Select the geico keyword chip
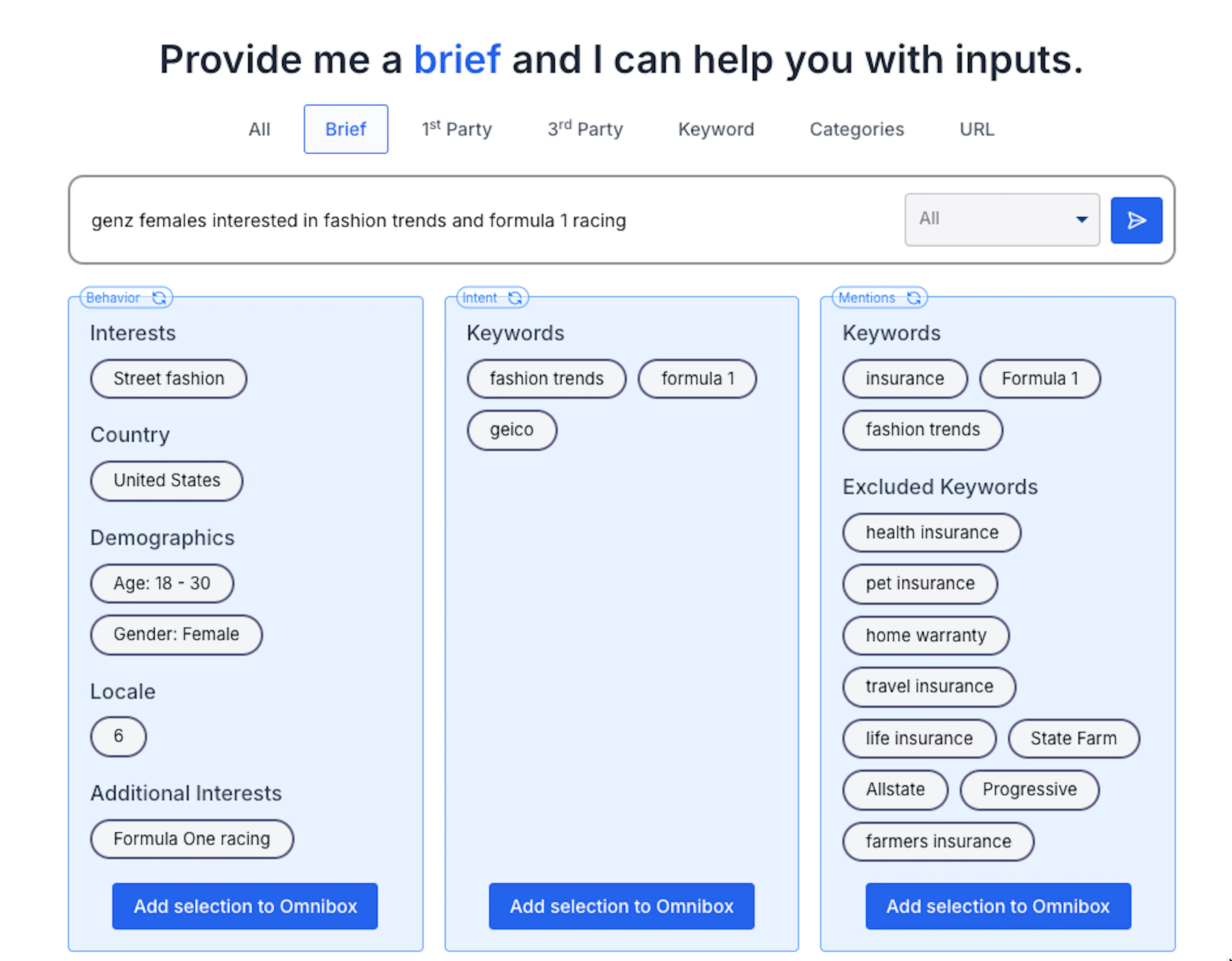Screen dimensions: 1232x961 coord(512,430)
